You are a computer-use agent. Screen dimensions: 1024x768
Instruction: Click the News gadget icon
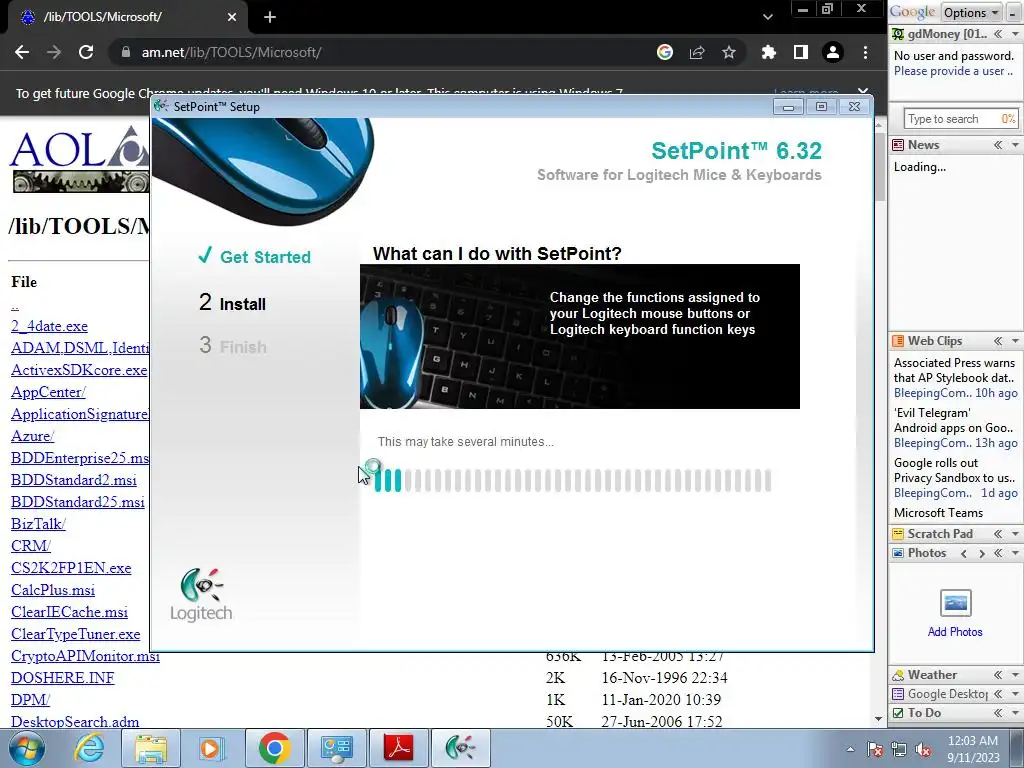pos(899,145)
